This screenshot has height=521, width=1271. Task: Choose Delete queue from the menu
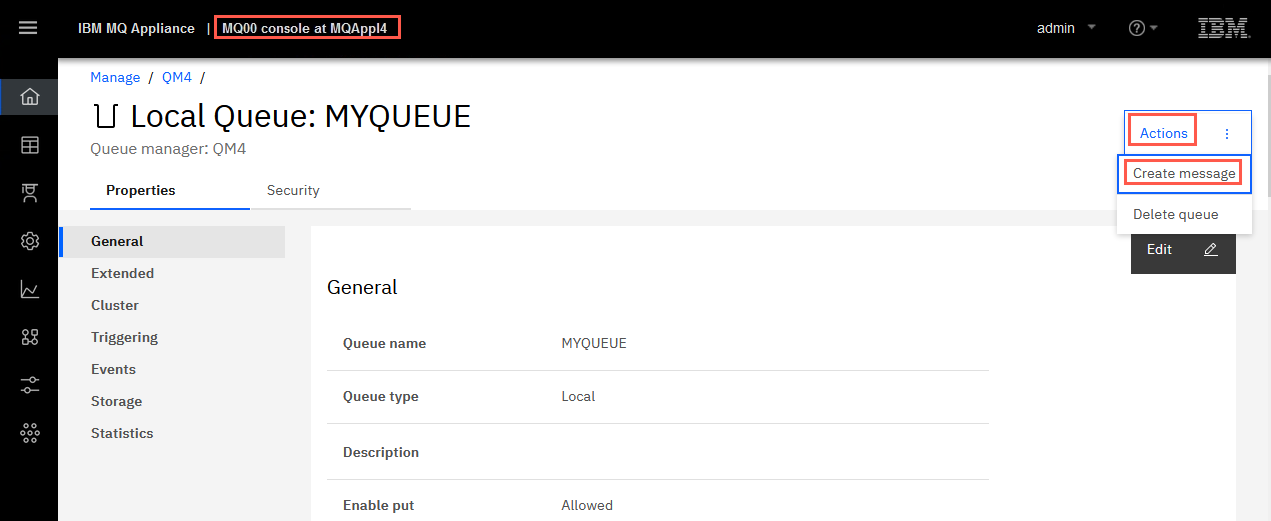coord(1184,214)
